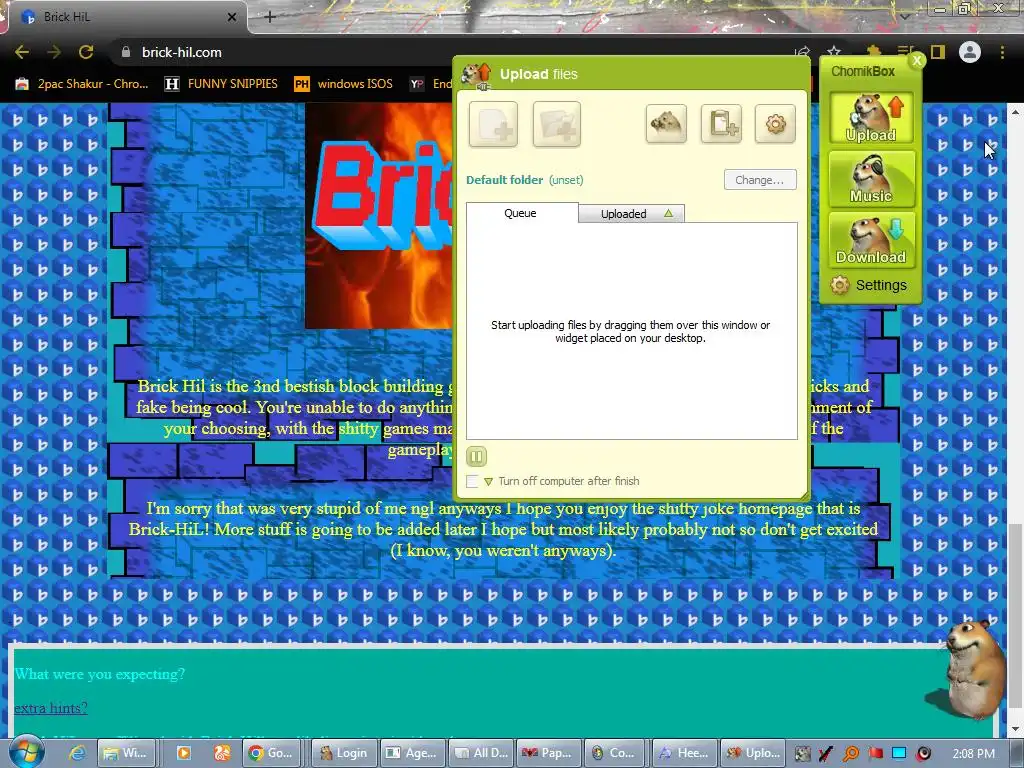Open Chrome profile avatar
The image size is (1024, 768).
(970, 52)
